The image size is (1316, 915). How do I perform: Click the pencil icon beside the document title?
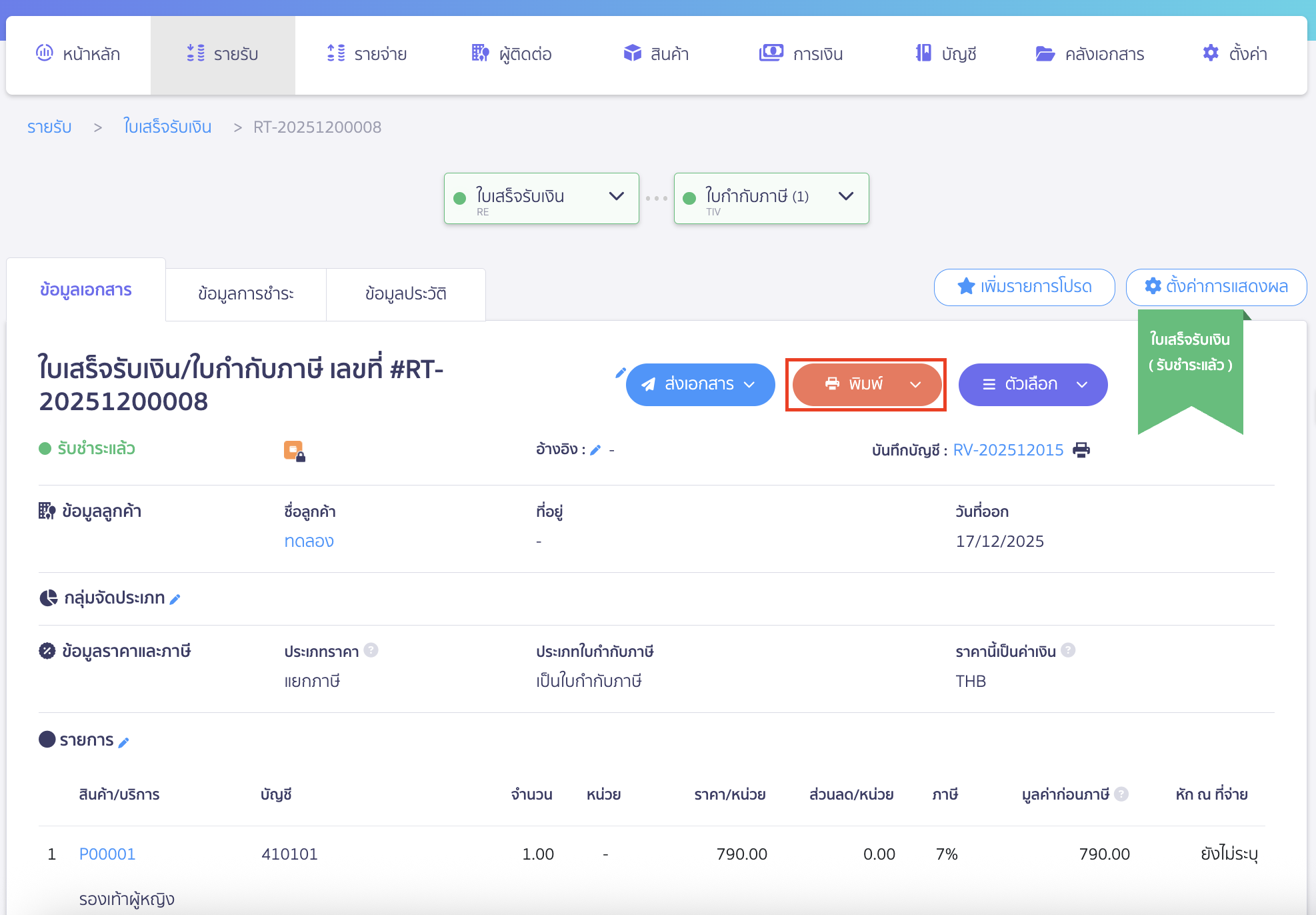coord(620,373)
